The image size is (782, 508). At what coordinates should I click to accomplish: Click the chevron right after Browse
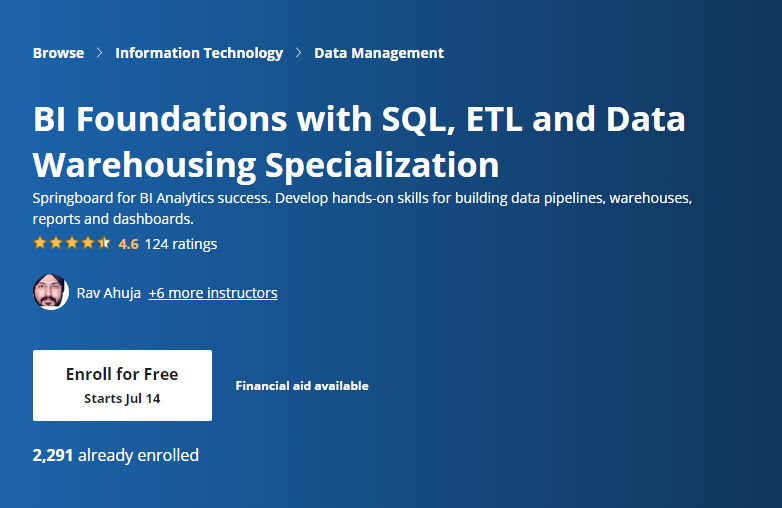[x=99, y=53]
